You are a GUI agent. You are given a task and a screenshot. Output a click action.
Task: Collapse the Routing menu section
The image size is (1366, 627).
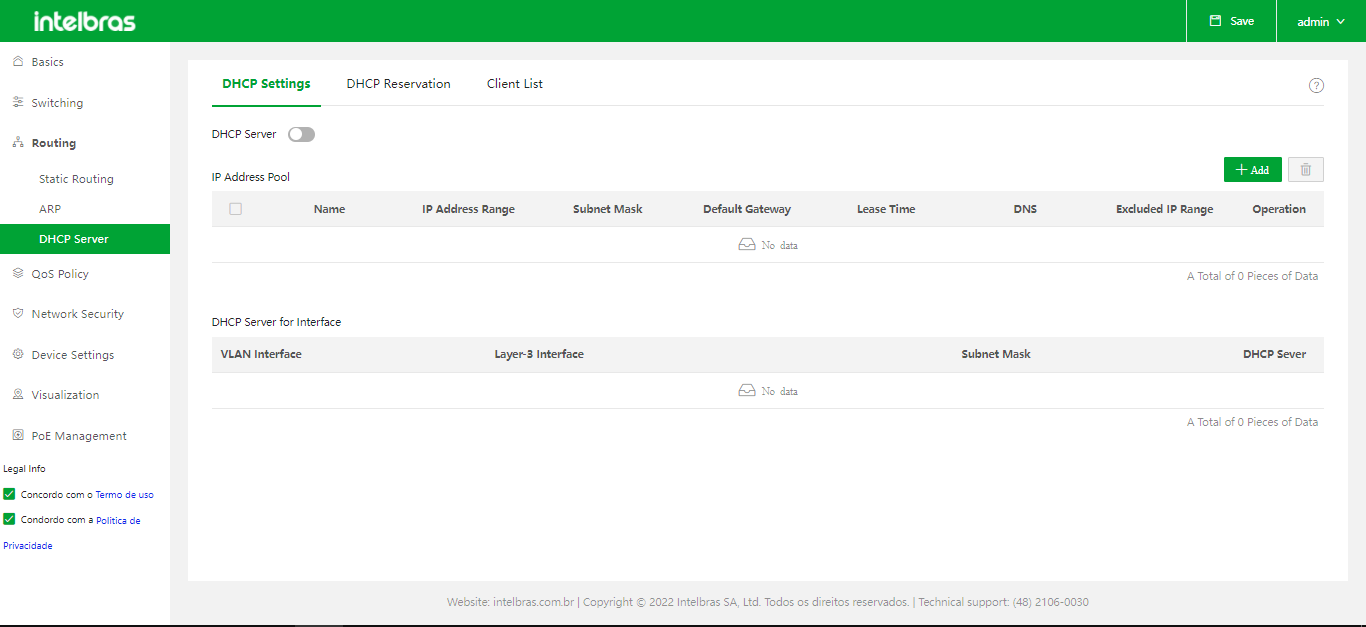(x=53, y=143)
